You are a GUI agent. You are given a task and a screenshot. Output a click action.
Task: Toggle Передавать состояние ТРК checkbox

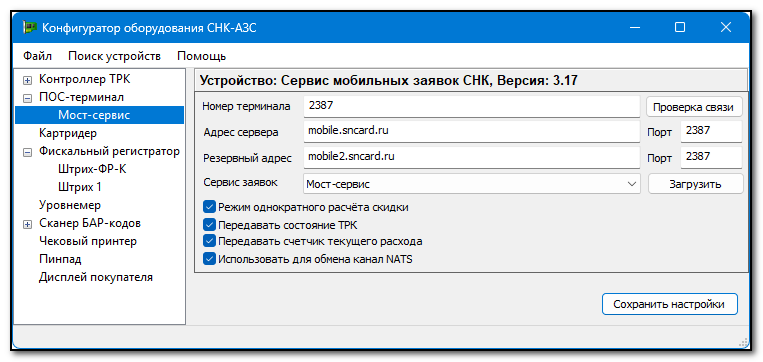tap(209, 225)
